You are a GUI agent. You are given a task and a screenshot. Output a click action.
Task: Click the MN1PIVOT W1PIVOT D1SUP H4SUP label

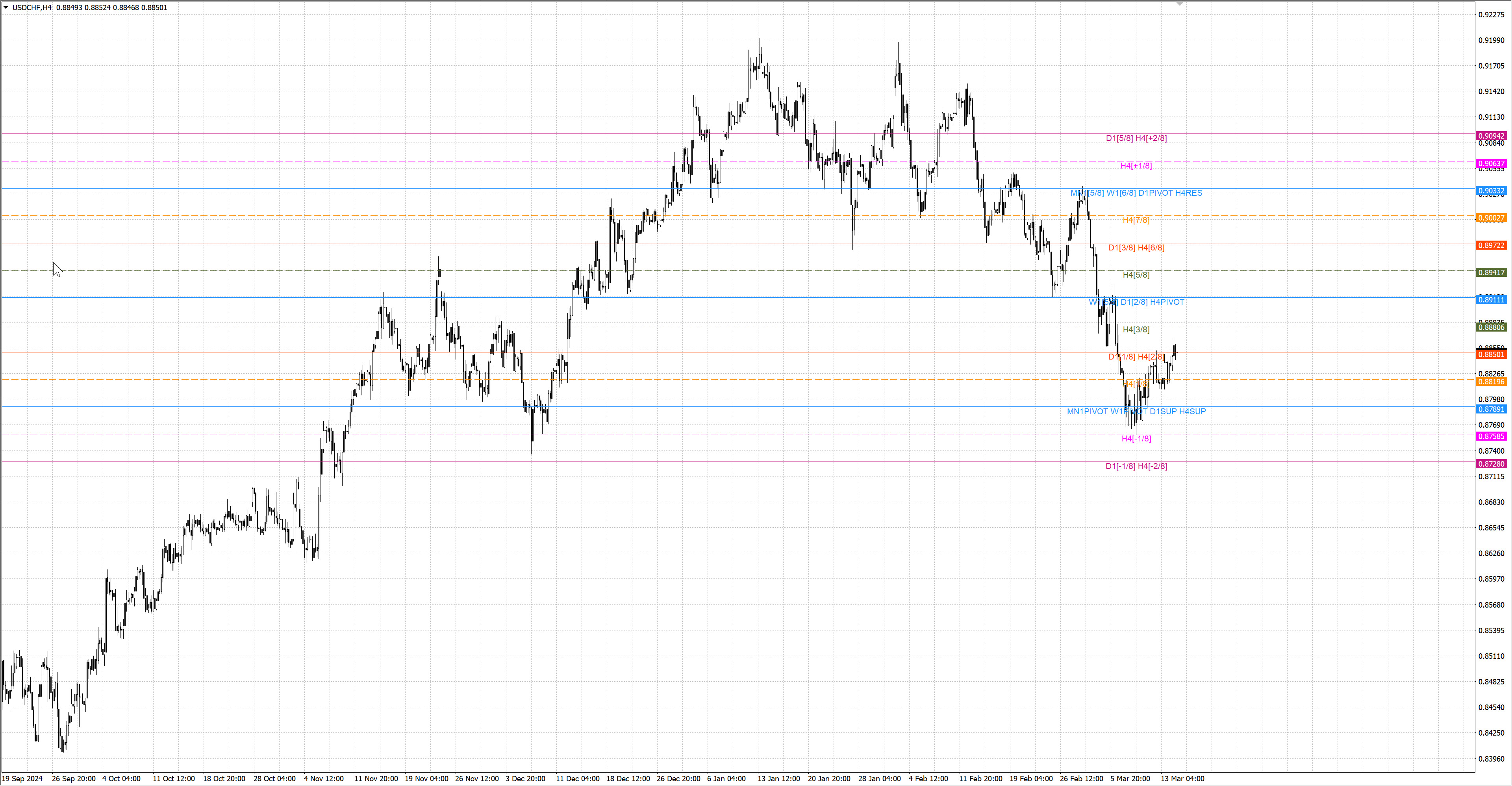point(1136,412)
